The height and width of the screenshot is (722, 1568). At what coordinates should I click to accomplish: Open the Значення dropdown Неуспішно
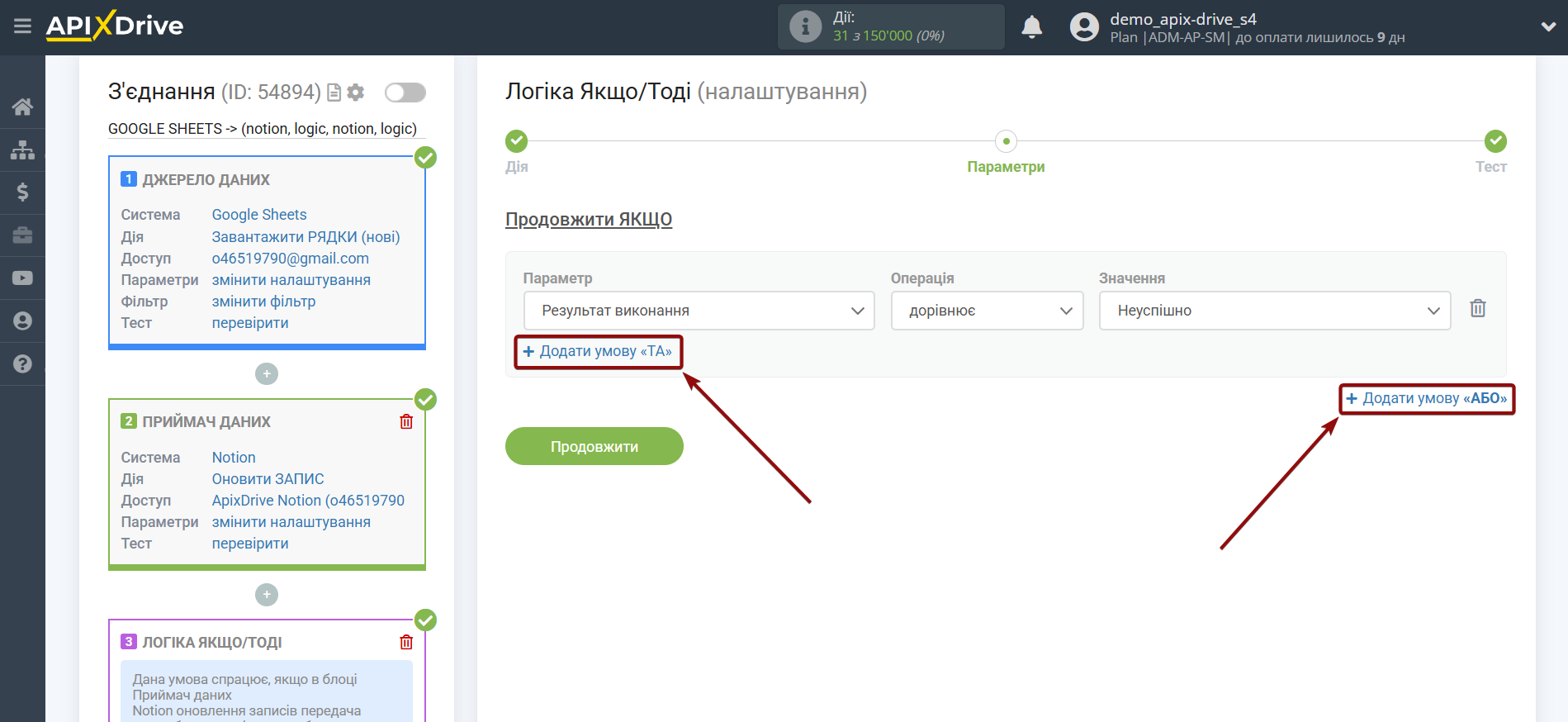pos(1274,311)
